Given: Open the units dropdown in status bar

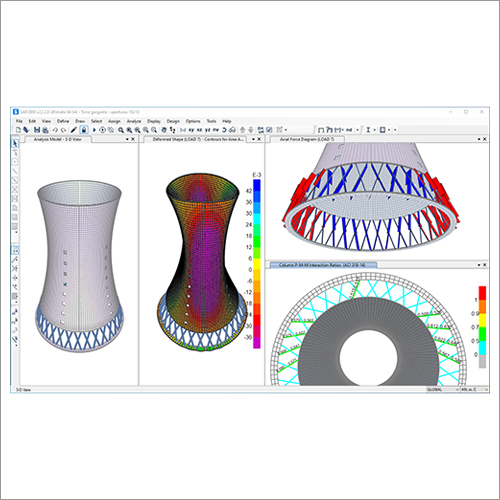Looking at the screenshot, I should pyautogui.click(x=474, y=389).
